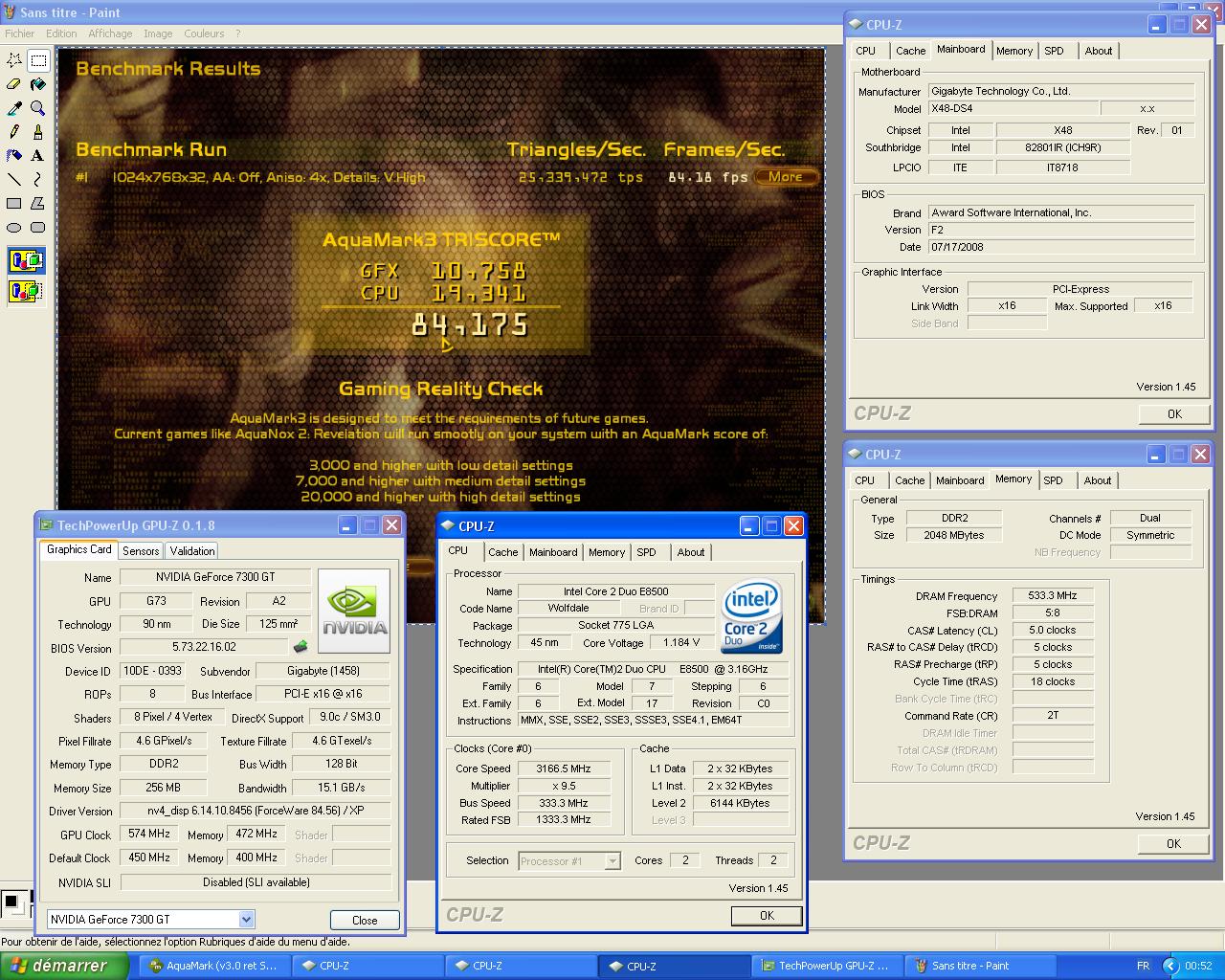Select the Rounded Rectangle tool
The image size is (1225, 980).
38,227
